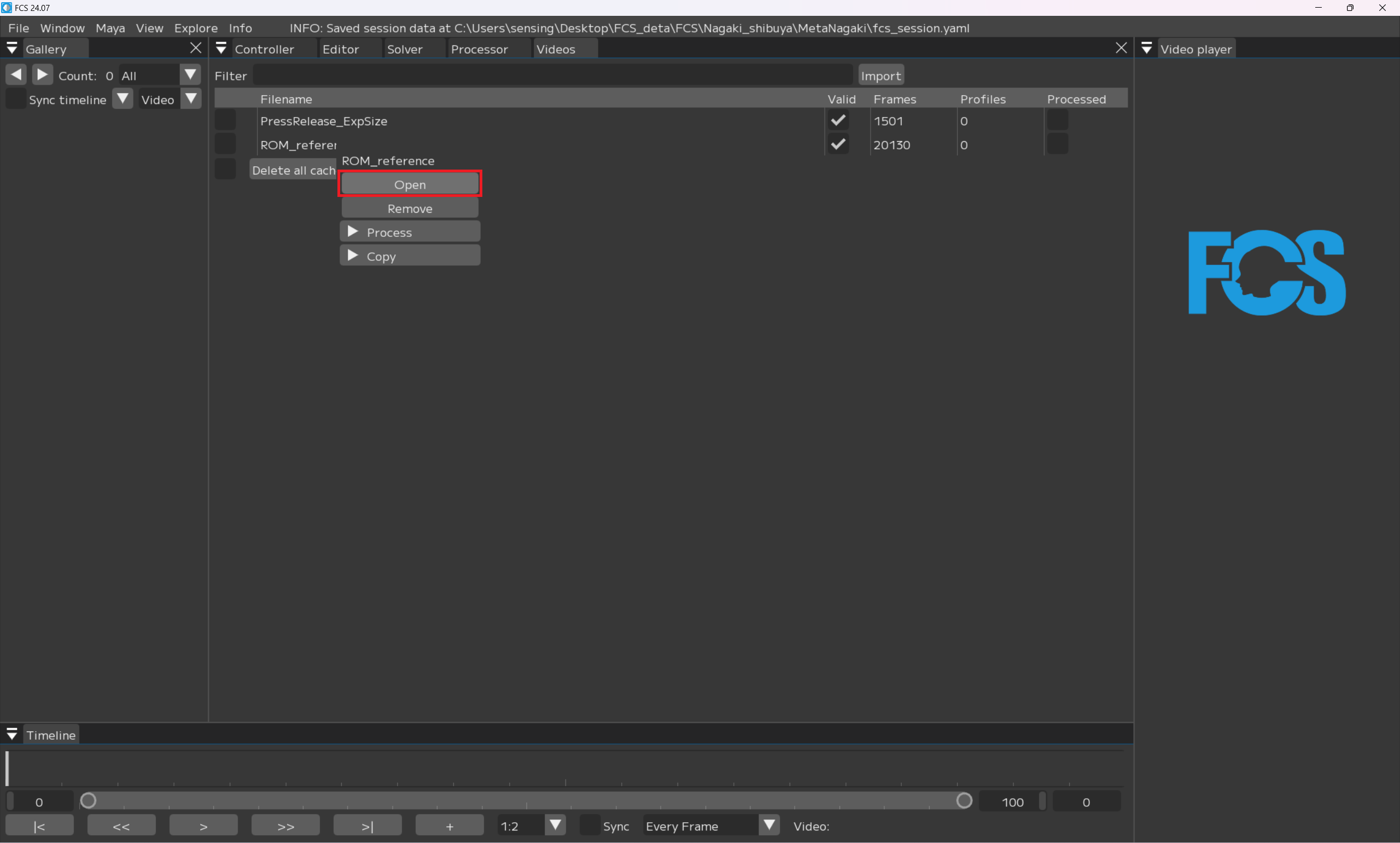The height and width of the screenshot is (843, 1400).
Task: Toggle the Sync checkbox in playback bar
Action: click(x=590, y=825)
